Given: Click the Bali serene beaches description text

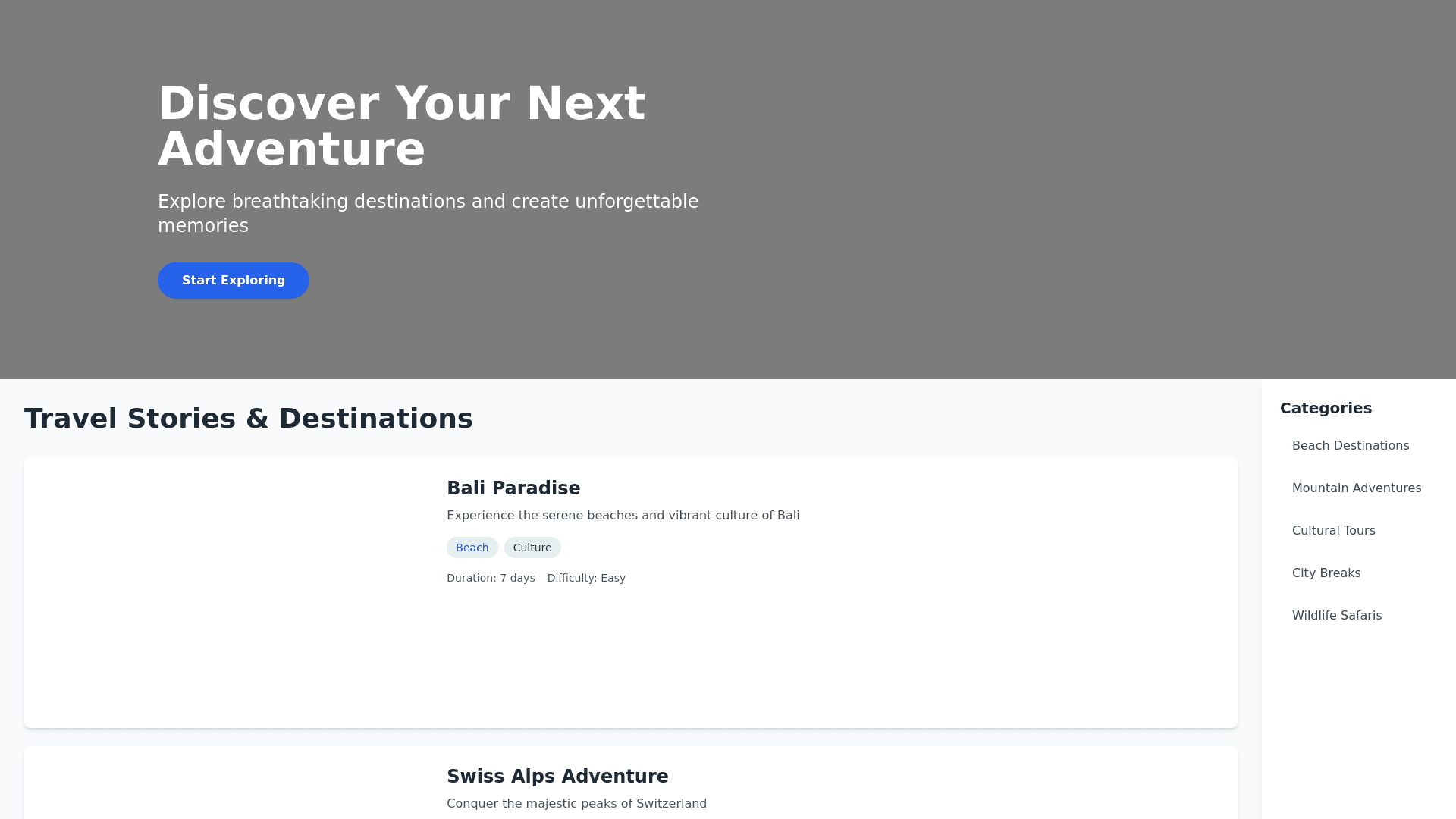Looking at the screenshot, I should click(x=623, y=516).
